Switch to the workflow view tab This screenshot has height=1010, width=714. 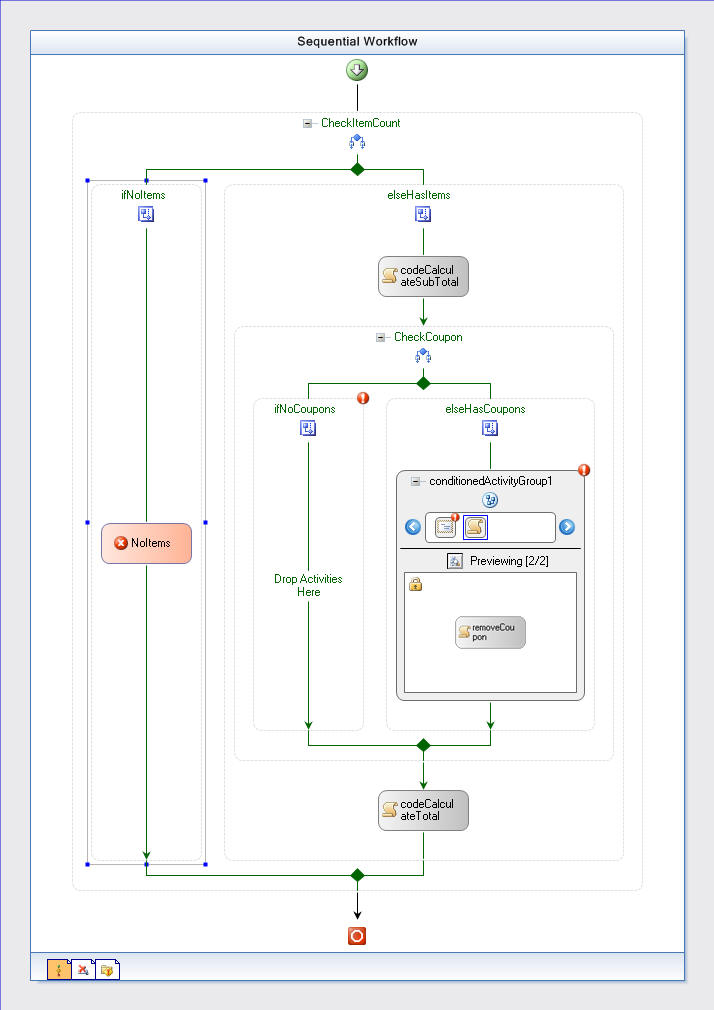tap(59, 968)
